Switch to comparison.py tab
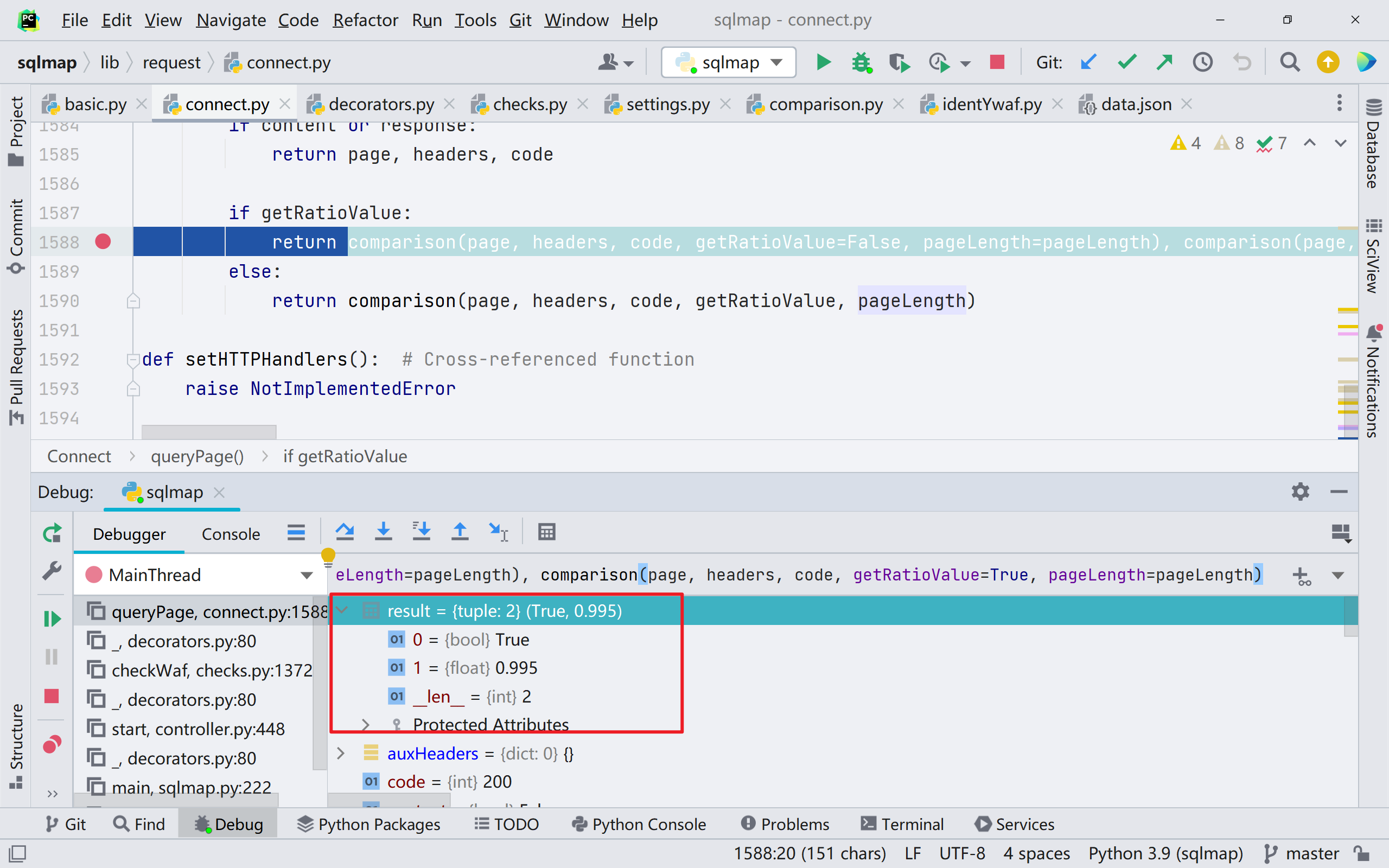 coord(825,104)
